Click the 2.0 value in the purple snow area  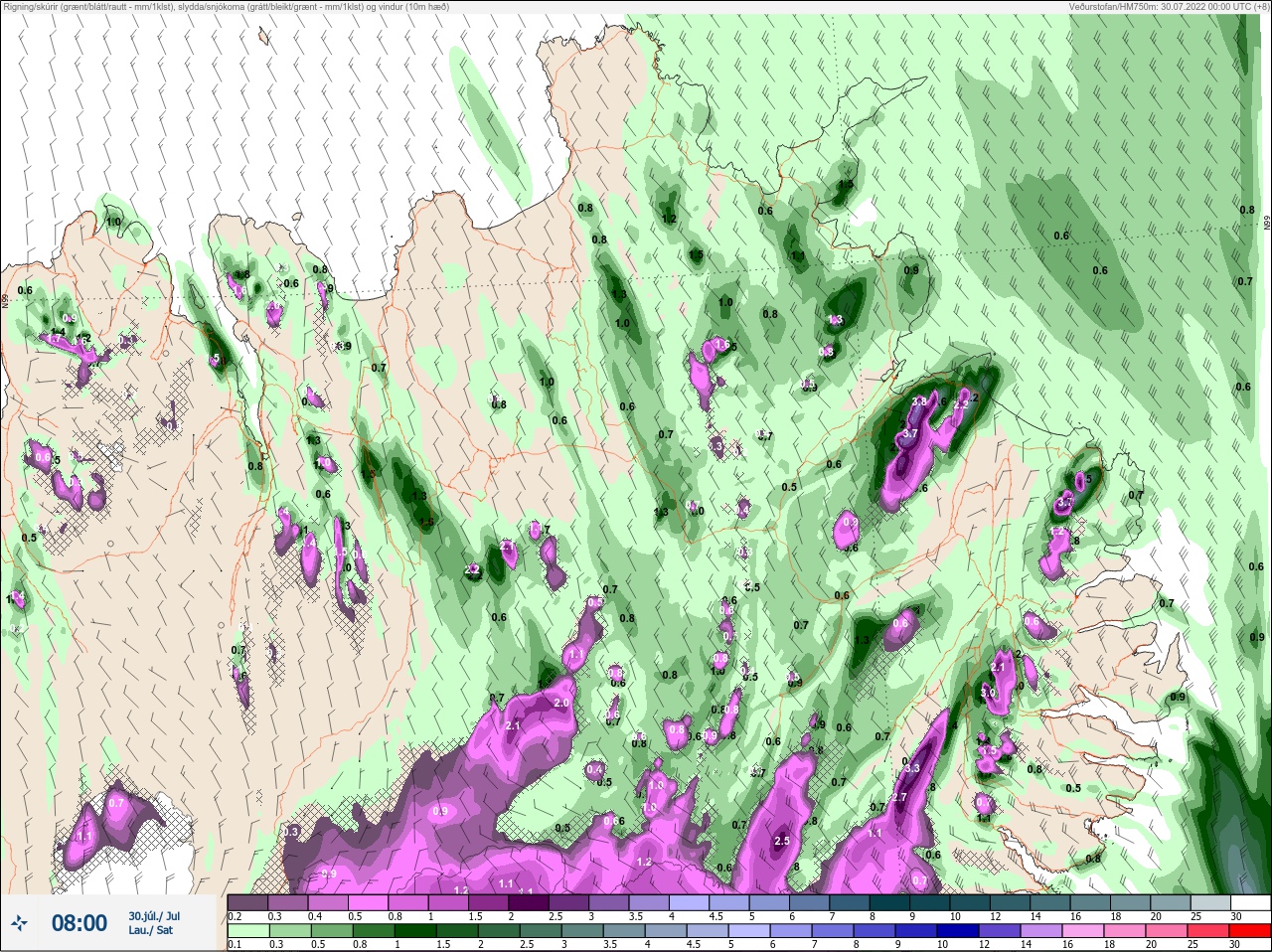point(560,703)
